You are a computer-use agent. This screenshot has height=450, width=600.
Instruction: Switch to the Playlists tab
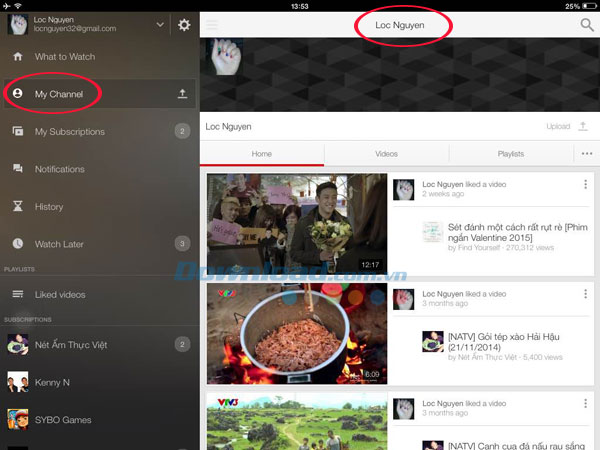click(511, 154)
